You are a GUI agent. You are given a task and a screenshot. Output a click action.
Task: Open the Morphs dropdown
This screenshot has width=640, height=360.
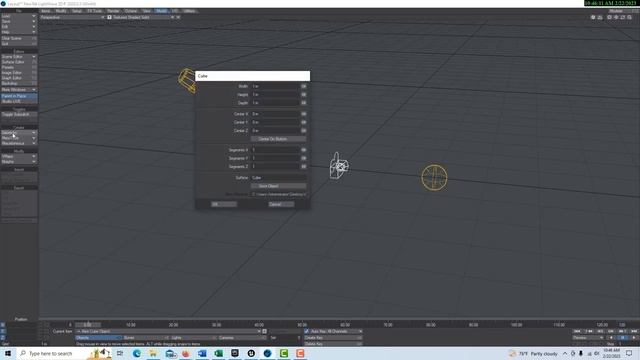click(x=19, y=162)
